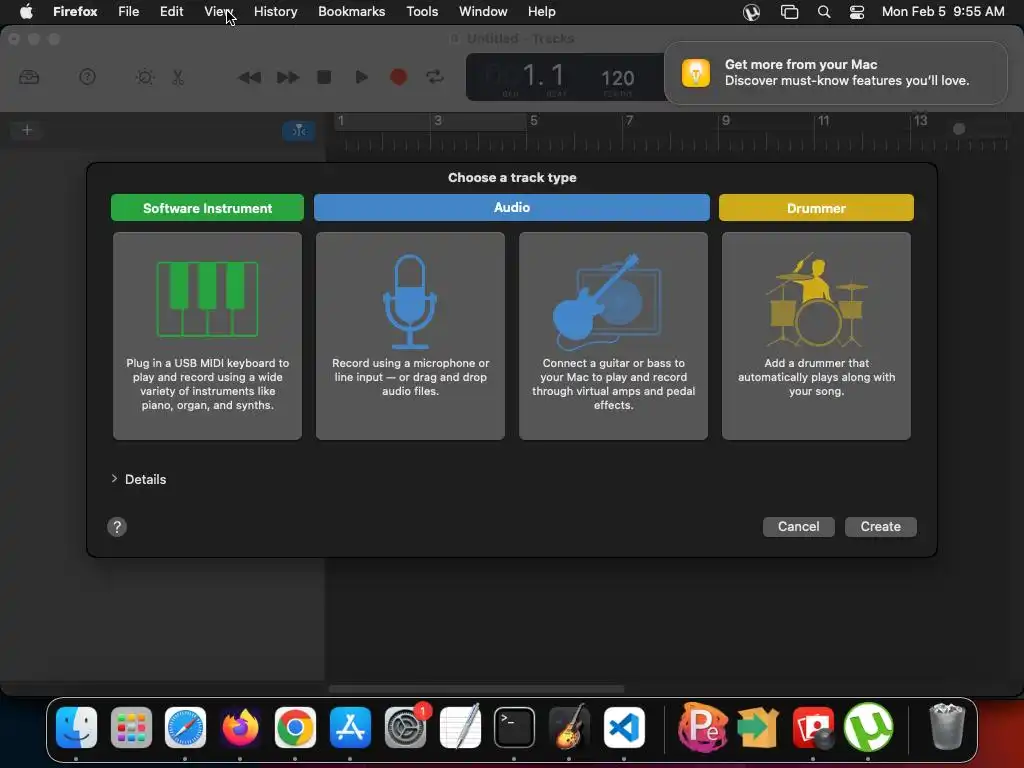Click the yellow Drummer header
Image resolution: width=1024 pixels, height=768 pixels.
tap(816, 208)
